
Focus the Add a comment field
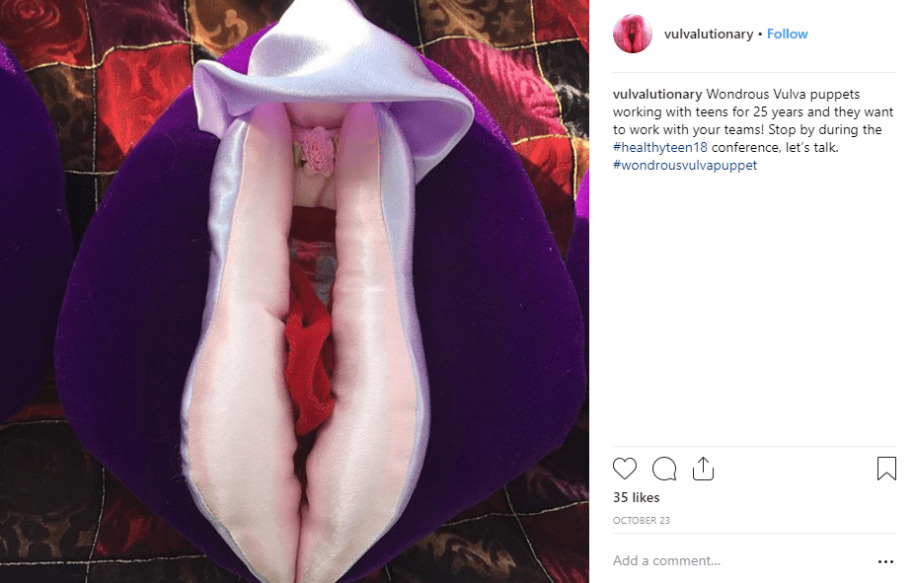741,561
